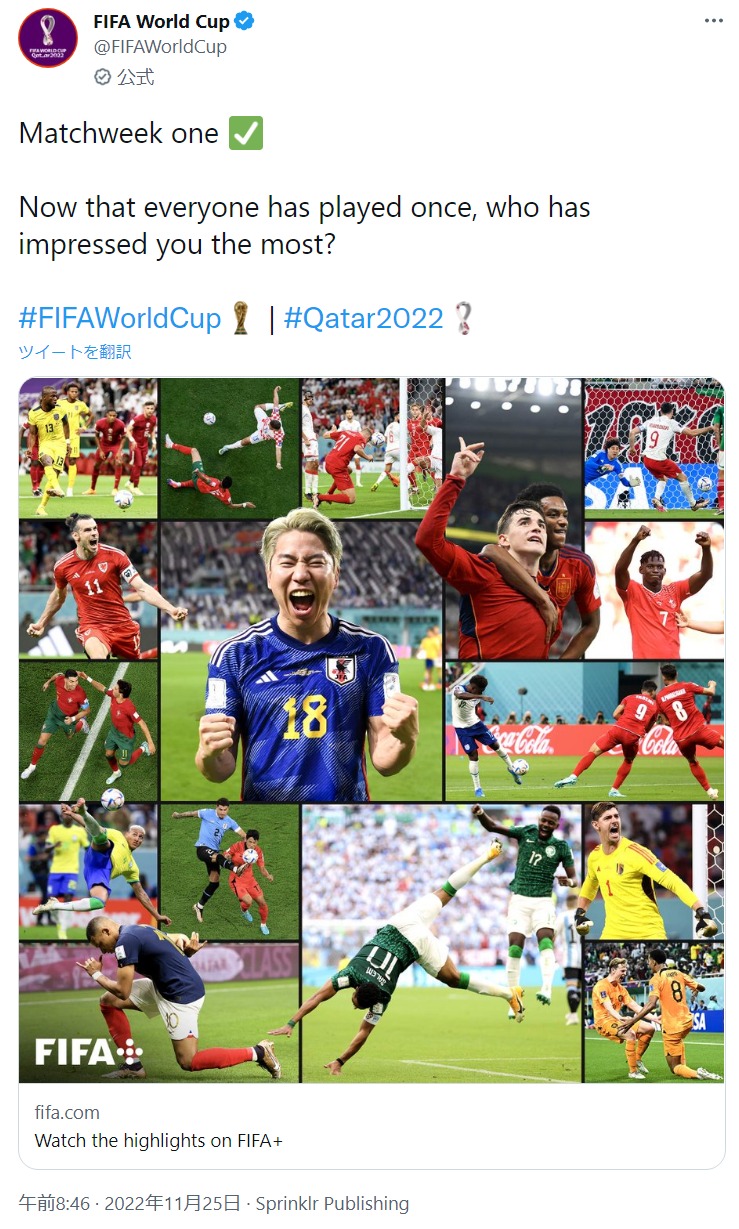The image size is (739, 1229).
Task: Click the trophy emoji after #FIFAWorldCup
Action: tap(240, 318)
